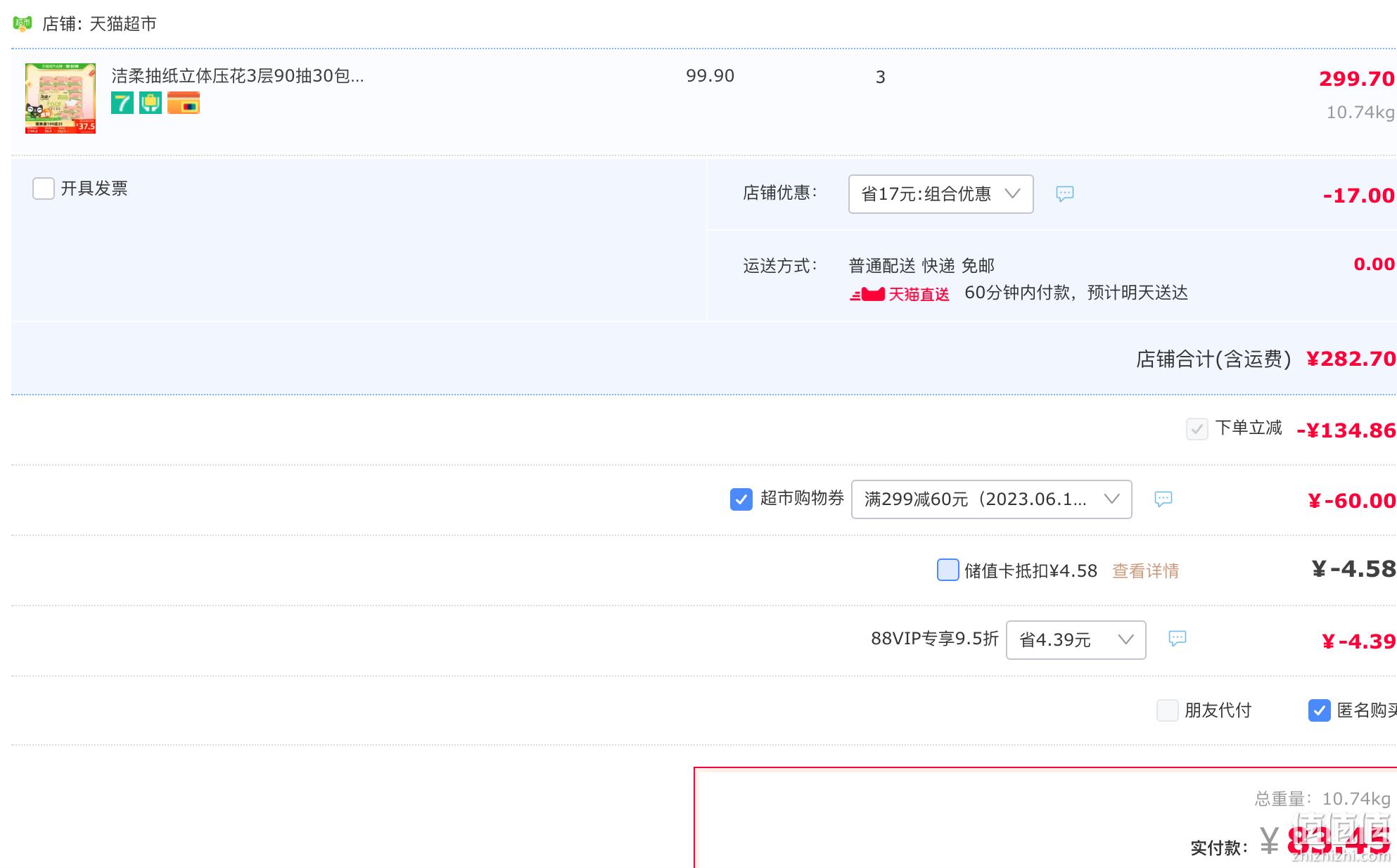Click the orange card payment badge
This screenshot has height=868, width=1397.
pos(184,103)
